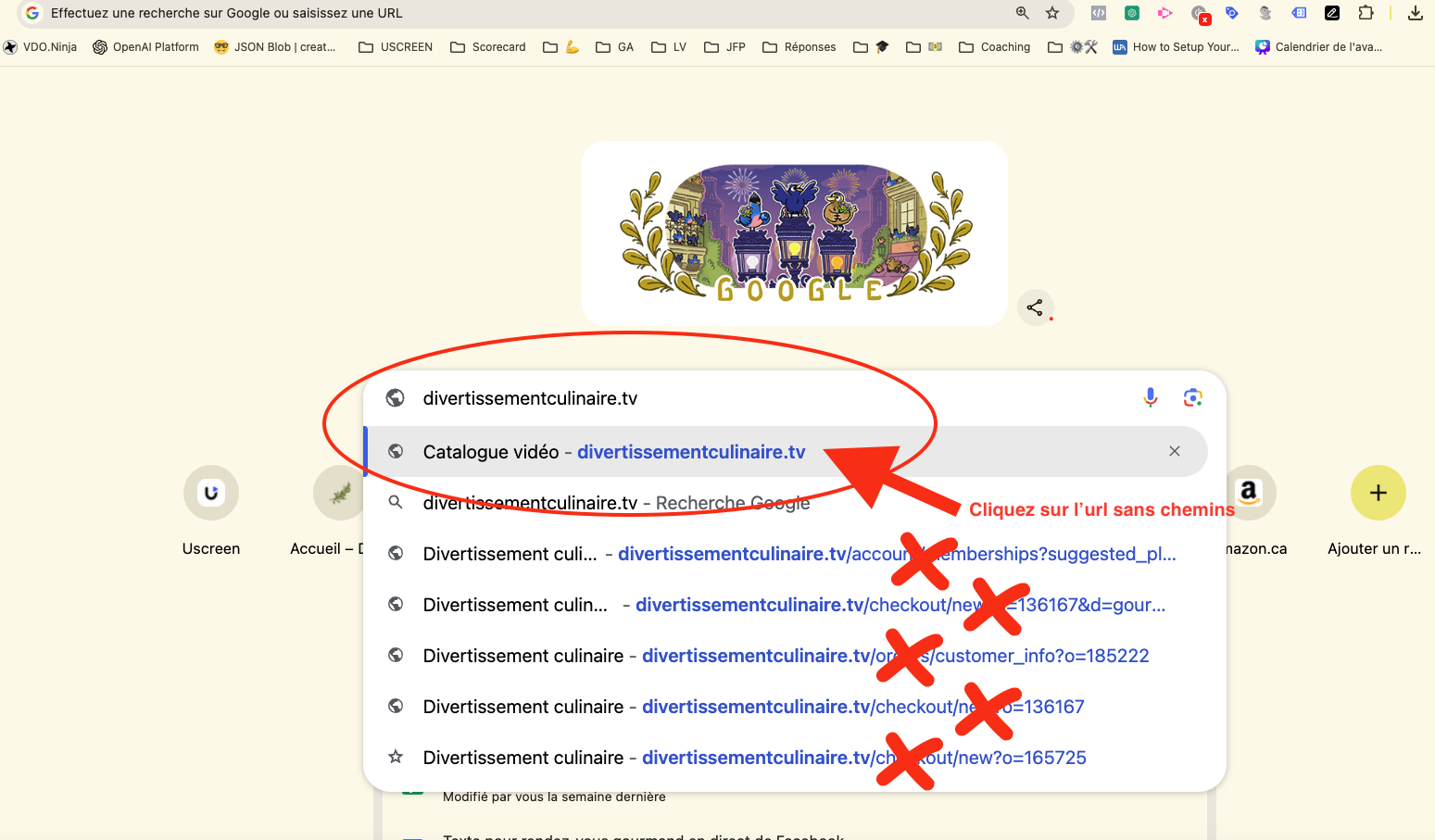1435x840 pixels.
Task: Open the OpenAI Platform bookmark
Action: pyautogui.click(x=145, y=47)
